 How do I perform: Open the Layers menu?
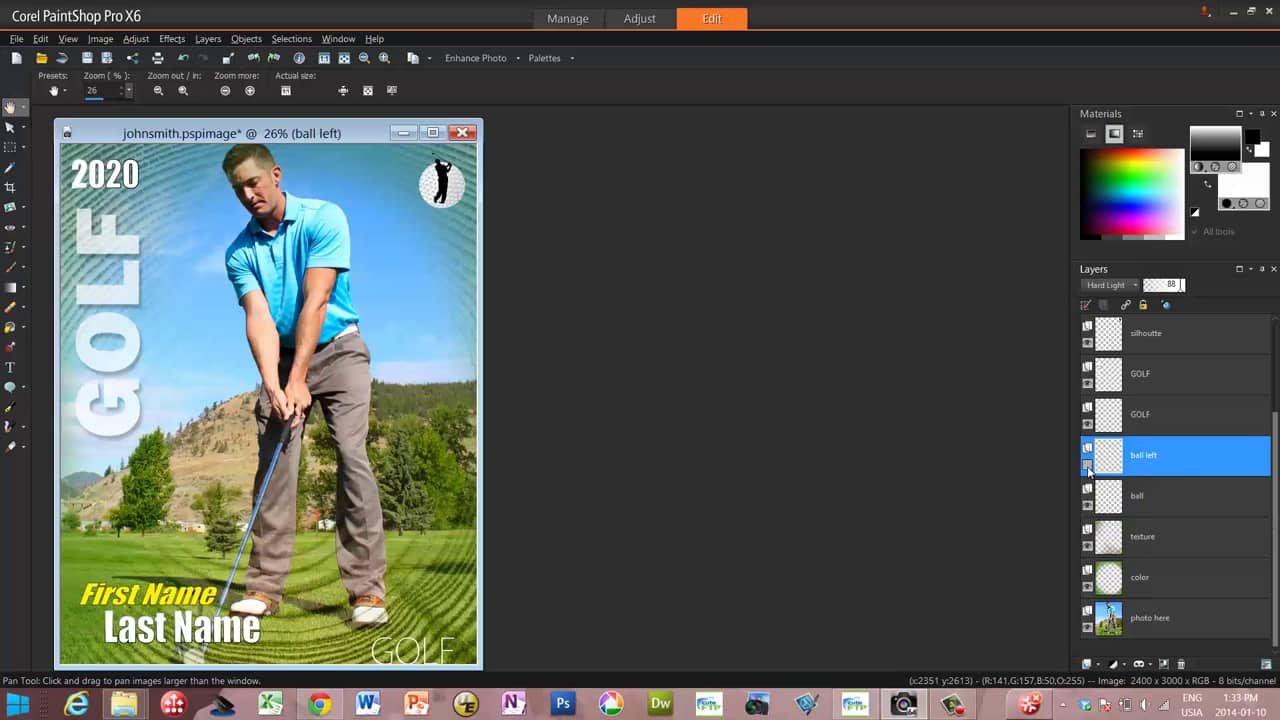208,39
